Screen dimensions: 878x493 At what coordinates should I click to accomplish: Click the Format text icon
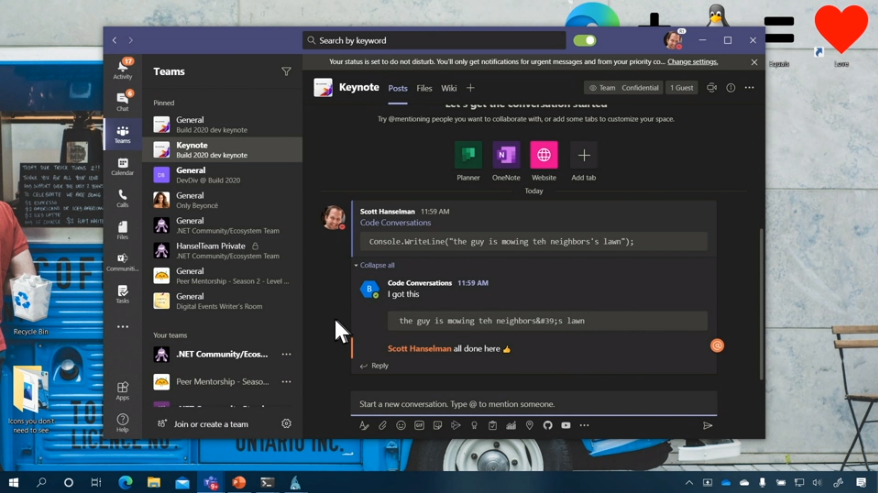(364, 425)
